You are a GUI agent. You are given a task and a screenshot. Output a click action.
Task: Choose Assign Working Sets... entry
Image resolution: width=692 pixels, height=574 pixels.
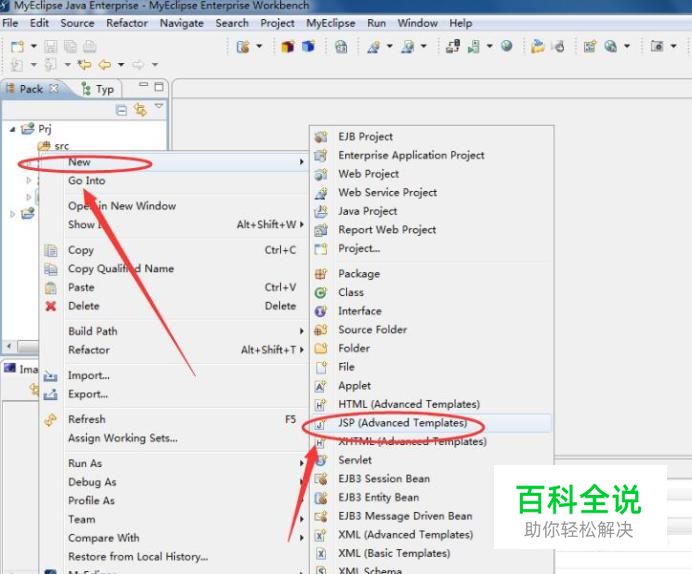[x=174, y=438]
